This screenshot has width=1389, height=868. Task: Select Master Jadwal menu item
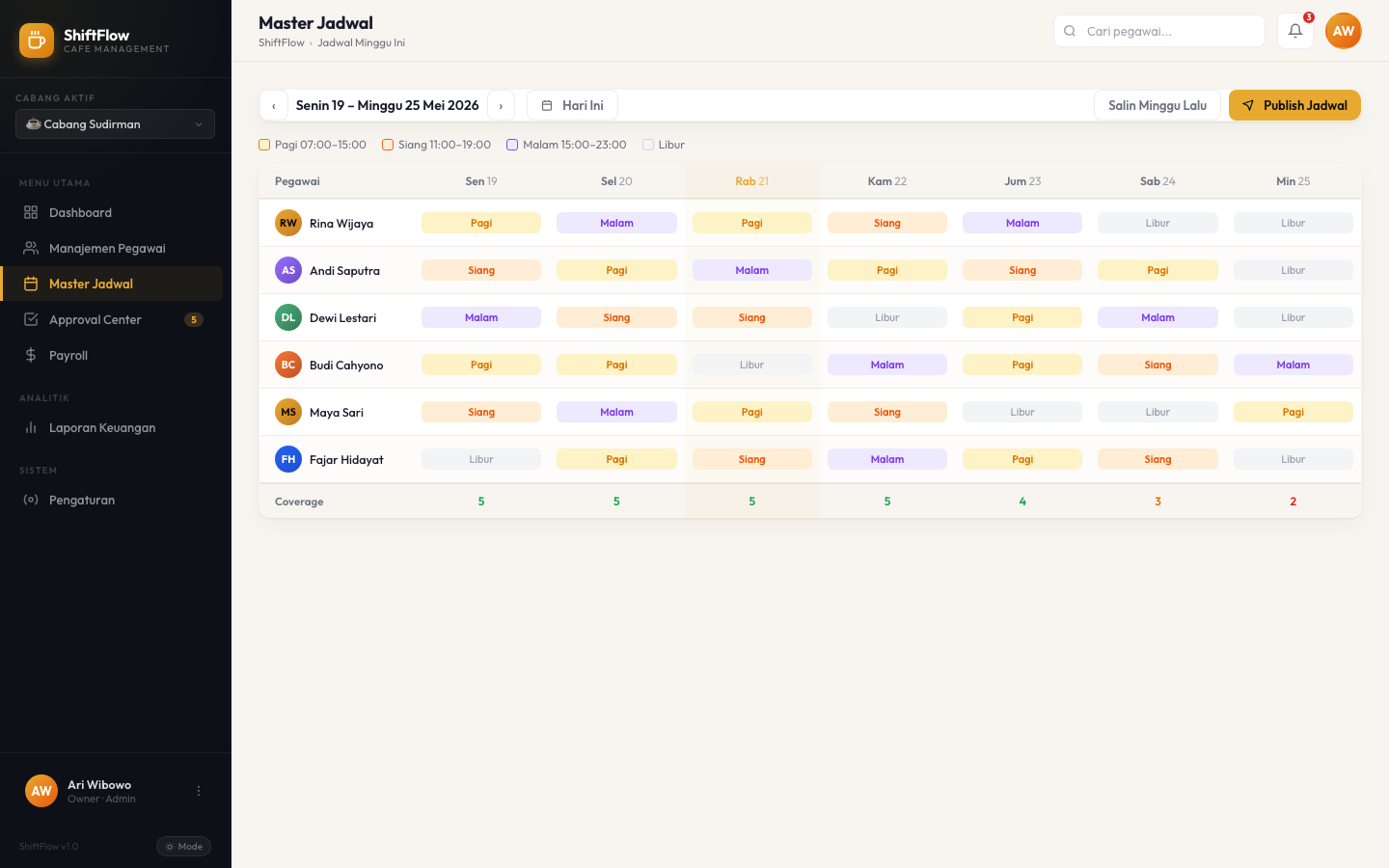(111, 284)
